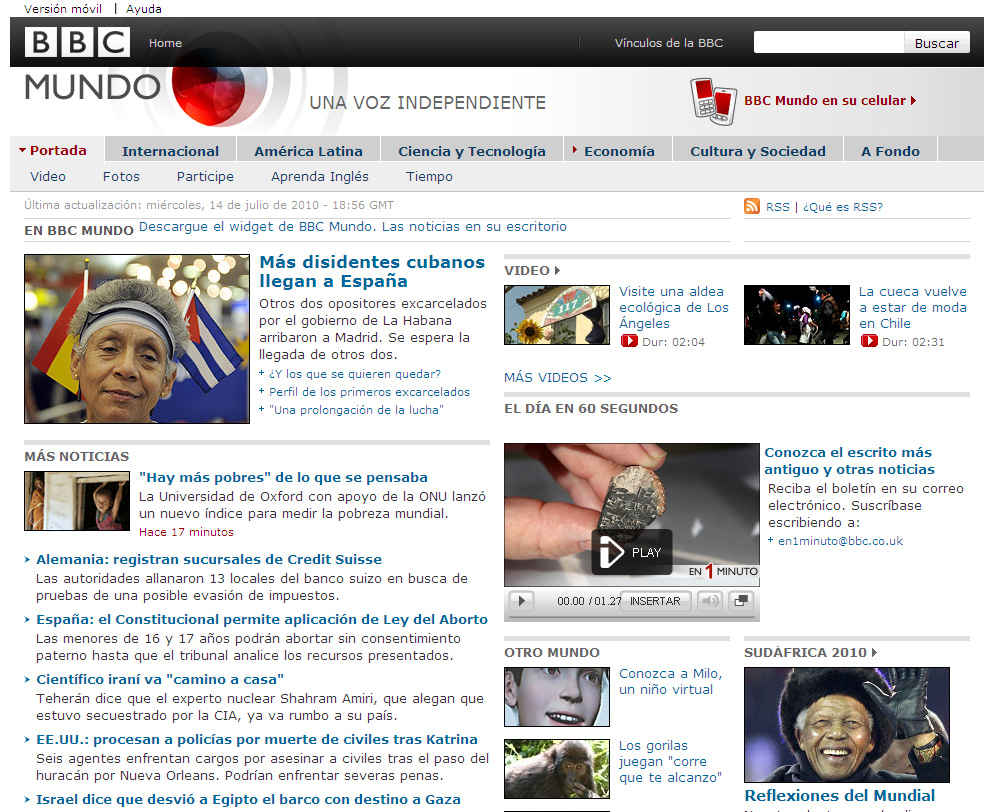Open Visite una aldea ecológica video link
This screenshot has height=812, width=991.
[x=673, y=307]
